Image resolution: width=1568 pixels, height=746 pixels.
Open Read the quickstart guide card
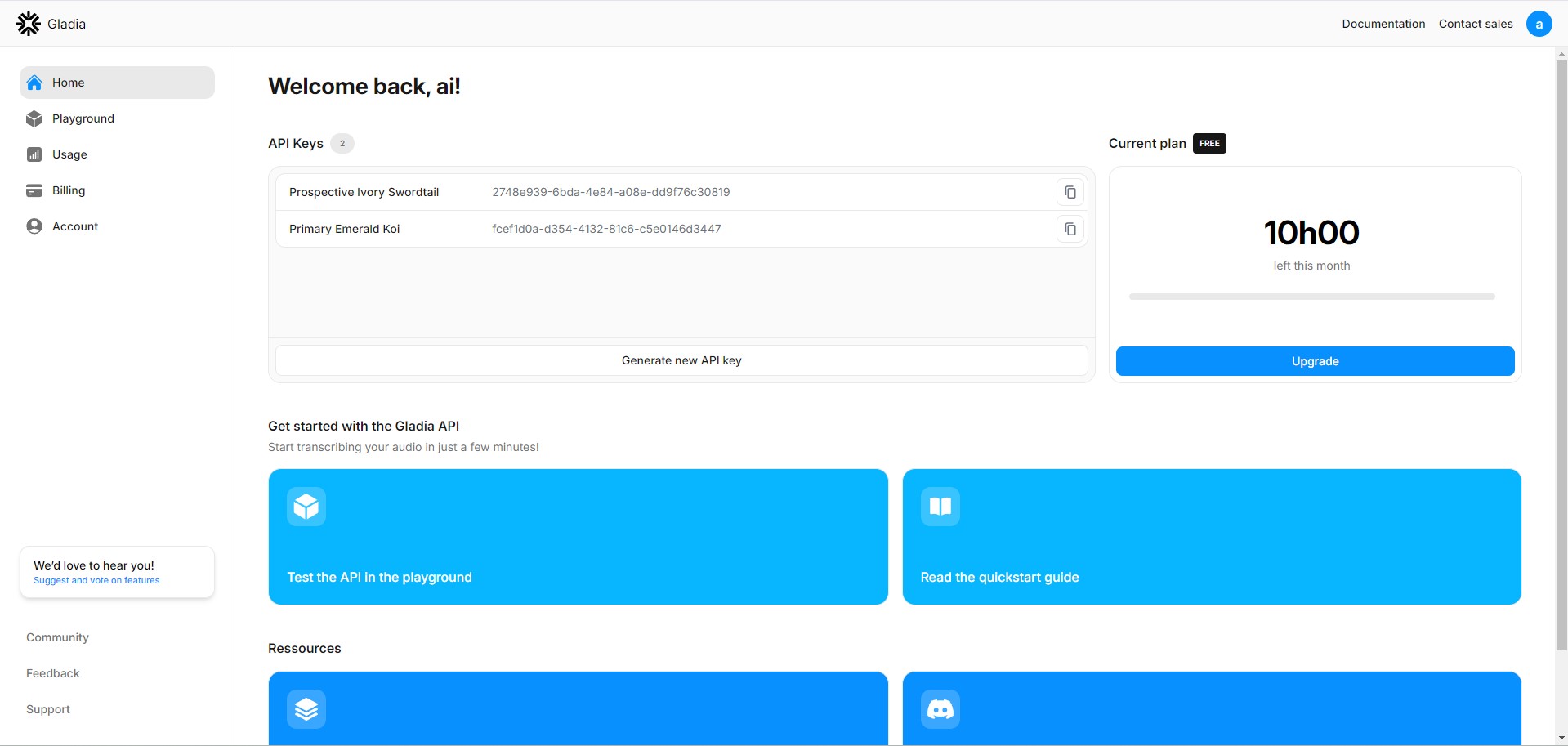click(x=1212, y=537)
